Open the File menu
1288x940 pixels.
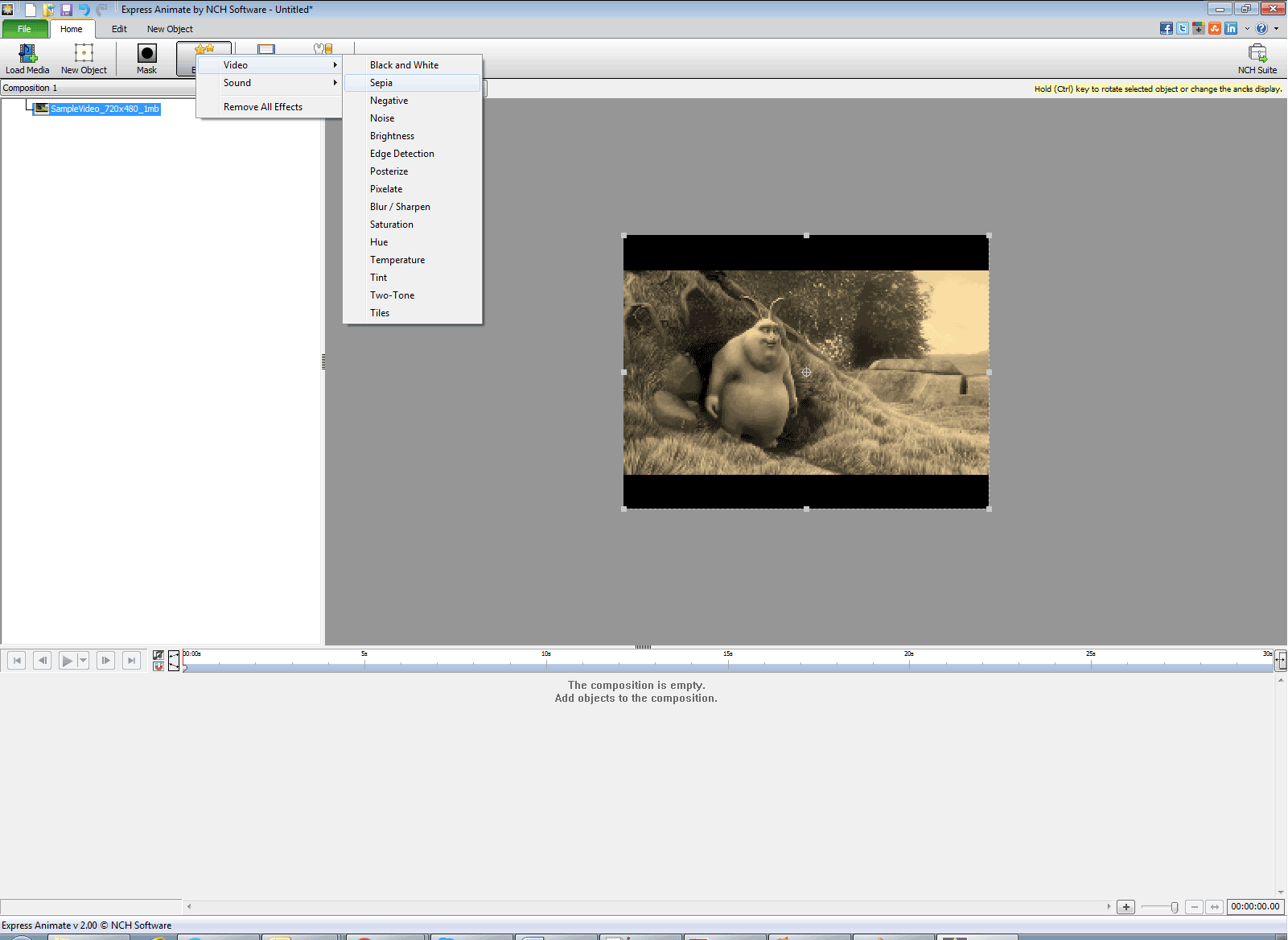tap(25, 29)
